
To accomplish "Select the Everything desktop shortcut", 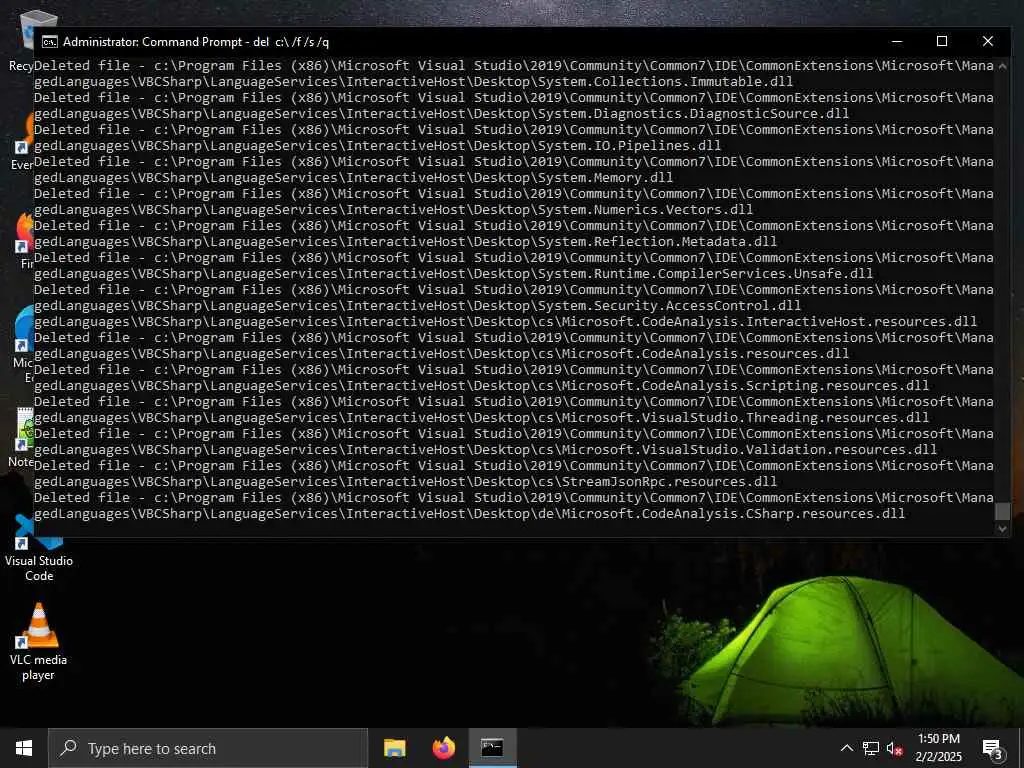I will click(x=24, y=142).
